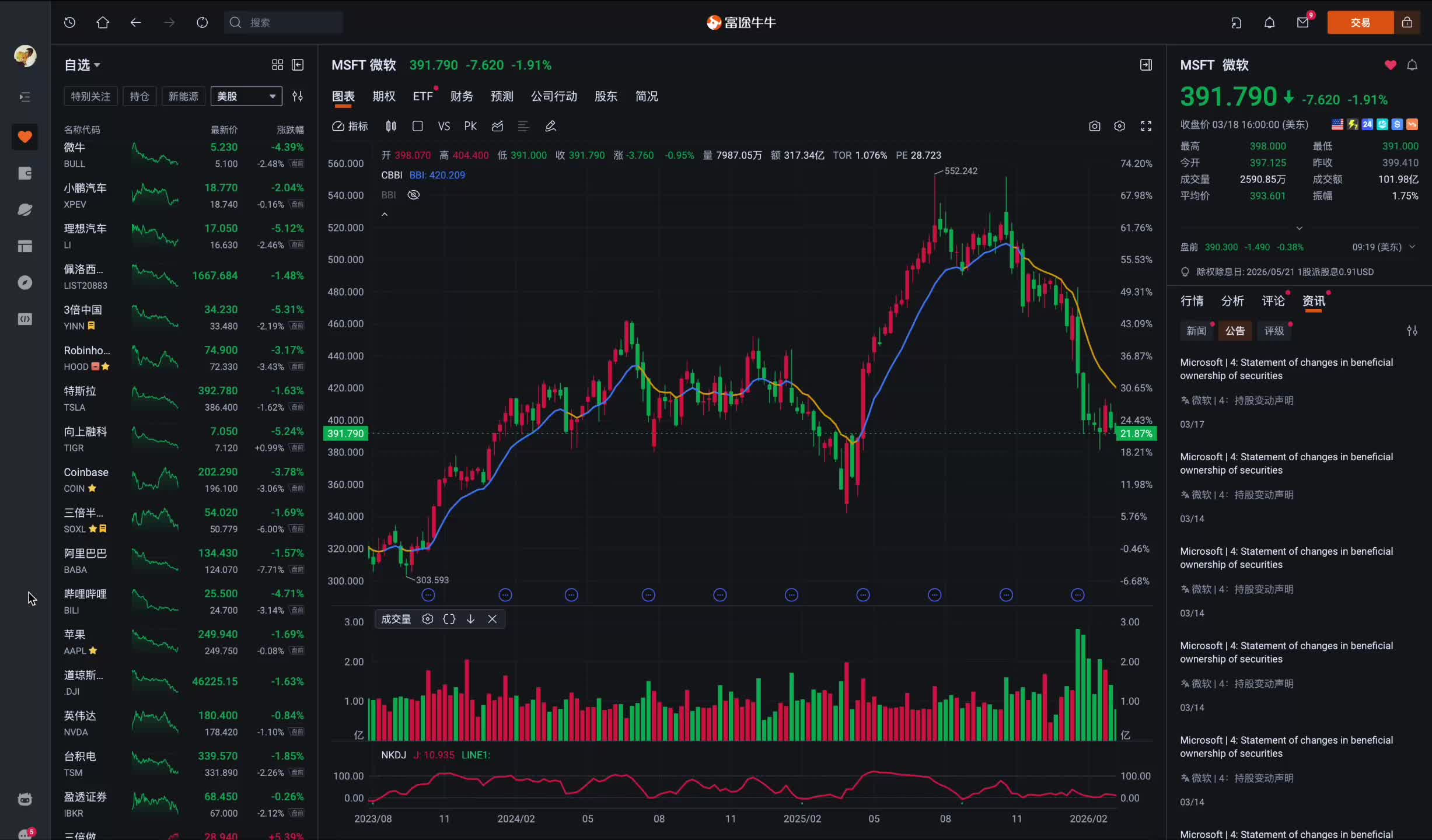This screenshot has height=840, width=1432.
Task: Toggle the chart side panel layout icon
Action: [1146, 65]
